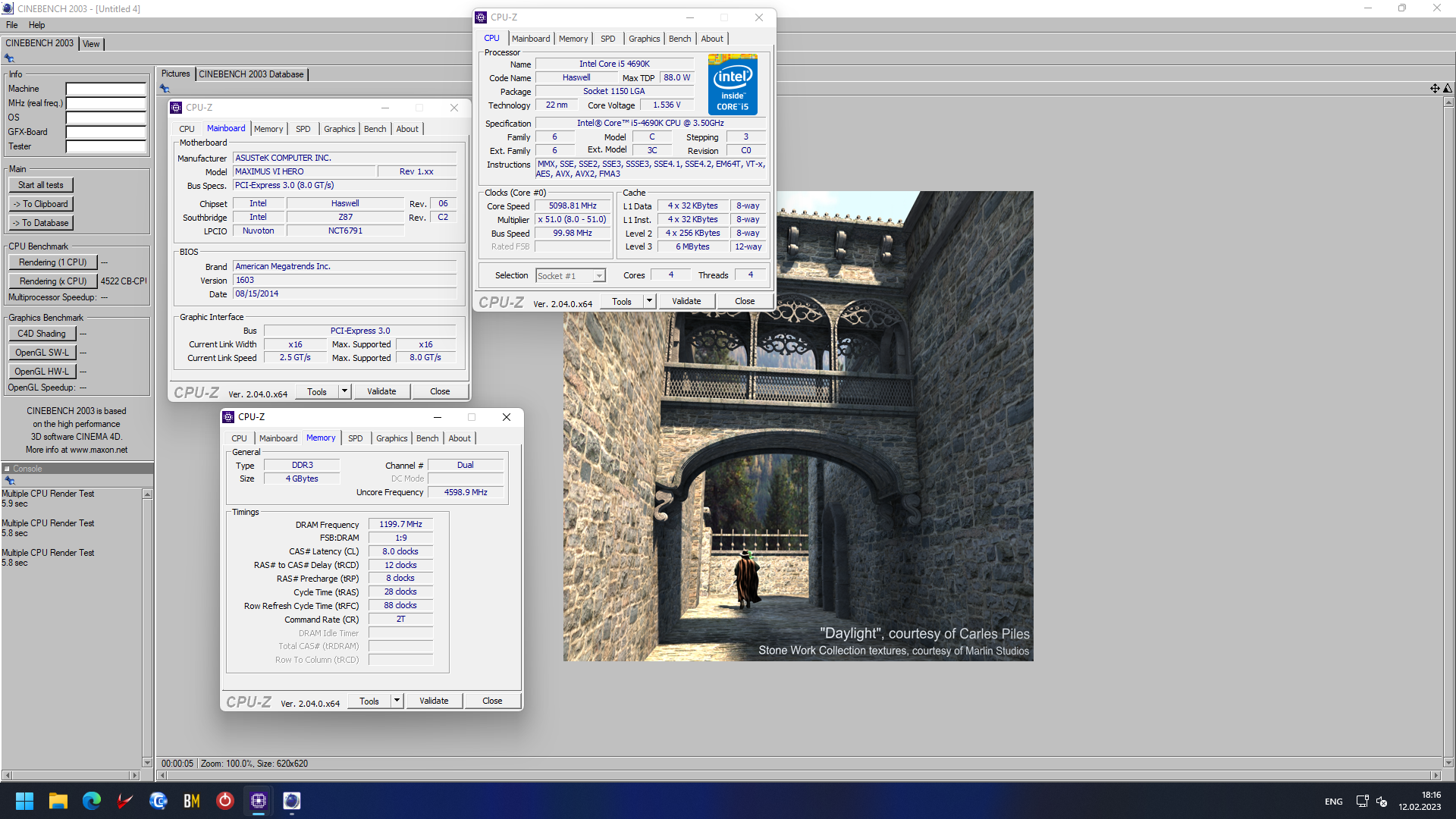Open File Explorer from the taskbar

[58, 801]
